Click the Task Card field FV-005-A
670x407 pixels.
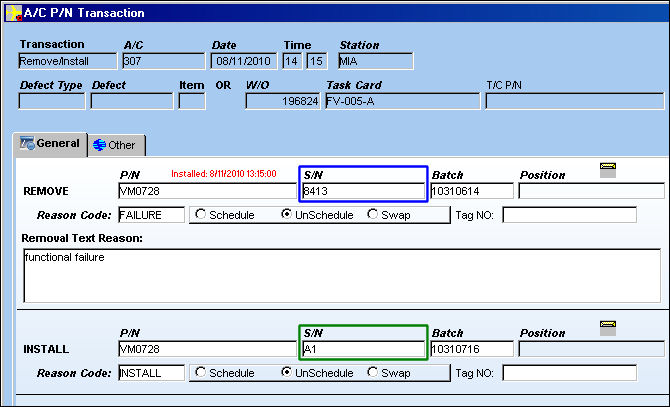[x=403, y=101]
